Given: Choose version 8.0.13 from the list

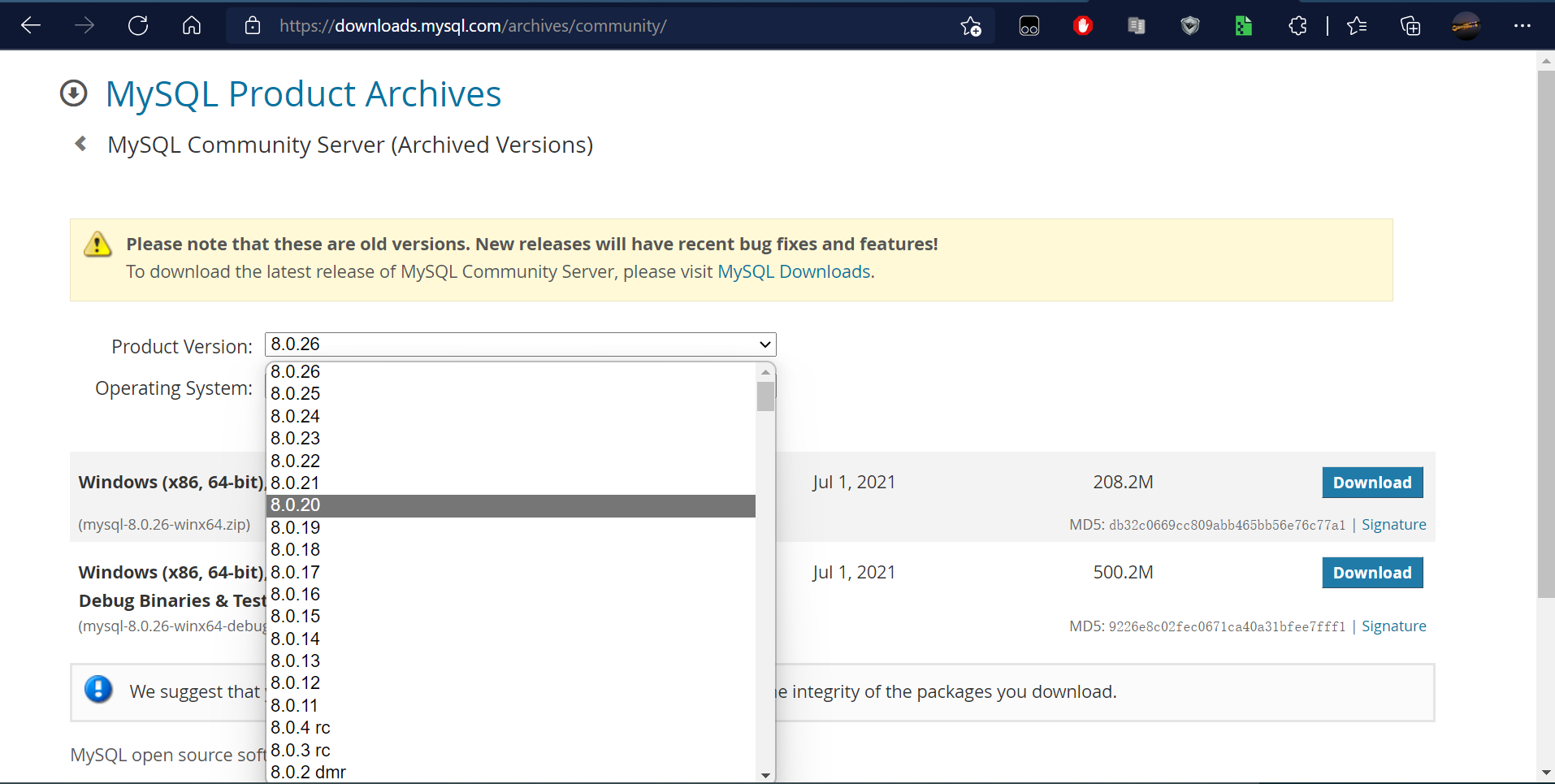Looking at the screenshot, I should [x=511, y=661].
